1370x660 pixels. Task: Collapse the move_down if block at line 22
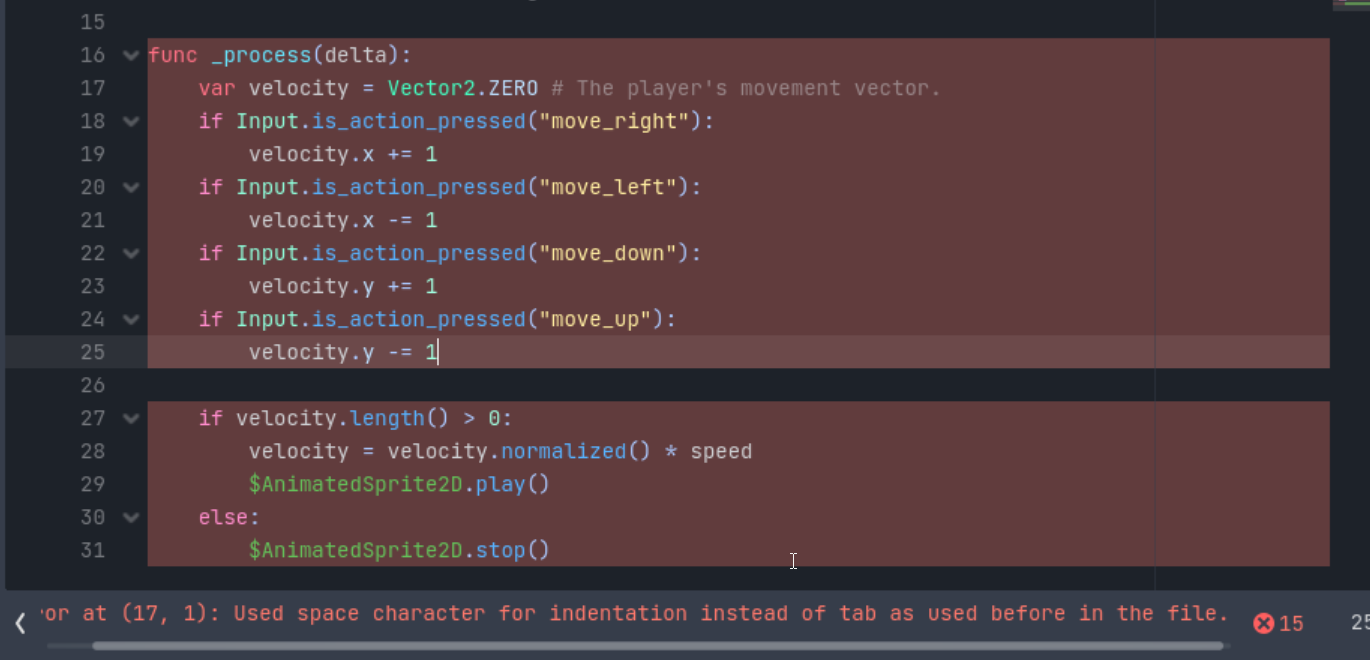(130, 253)
